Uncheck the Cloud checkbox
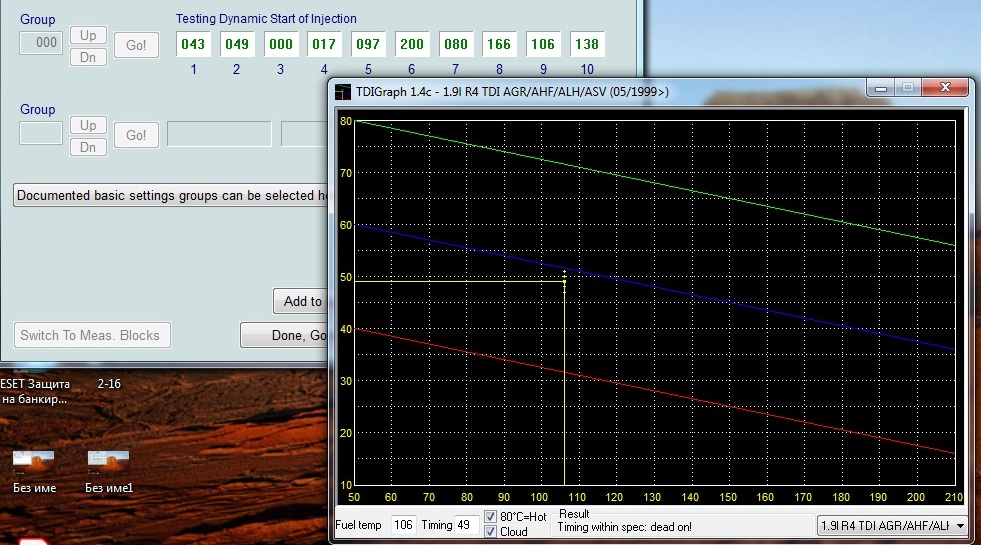The height and width of the screenshot is (545, 981). coord(491,532)
